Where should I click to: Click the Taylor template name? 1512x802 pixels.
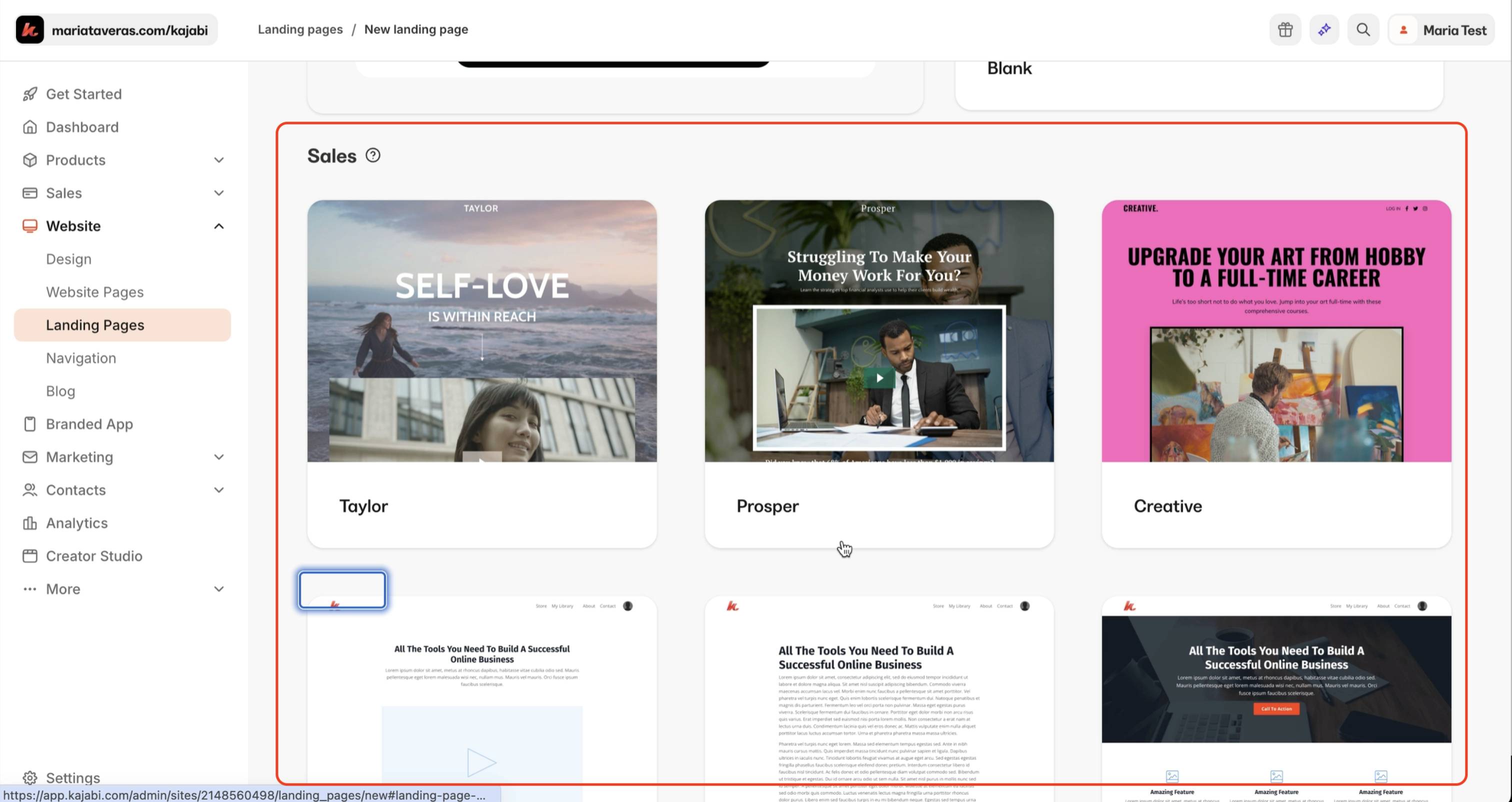[363, 506]
